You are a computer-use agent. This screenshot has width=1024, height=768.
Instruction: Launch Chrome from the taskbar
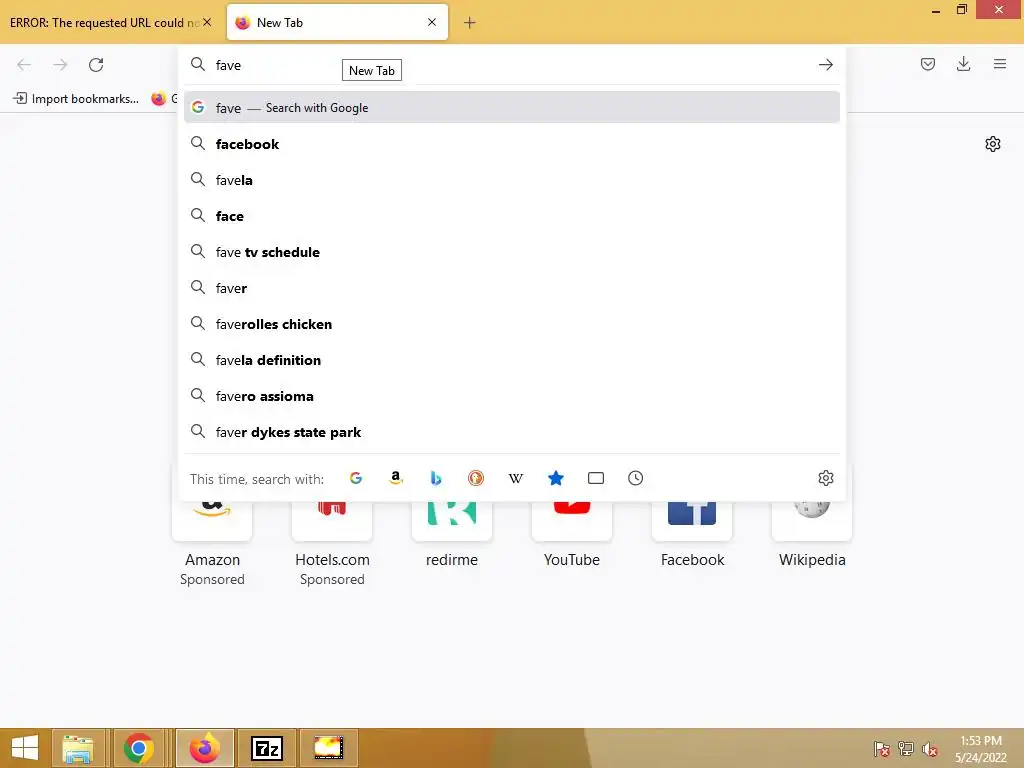click(x=138, y=748)
